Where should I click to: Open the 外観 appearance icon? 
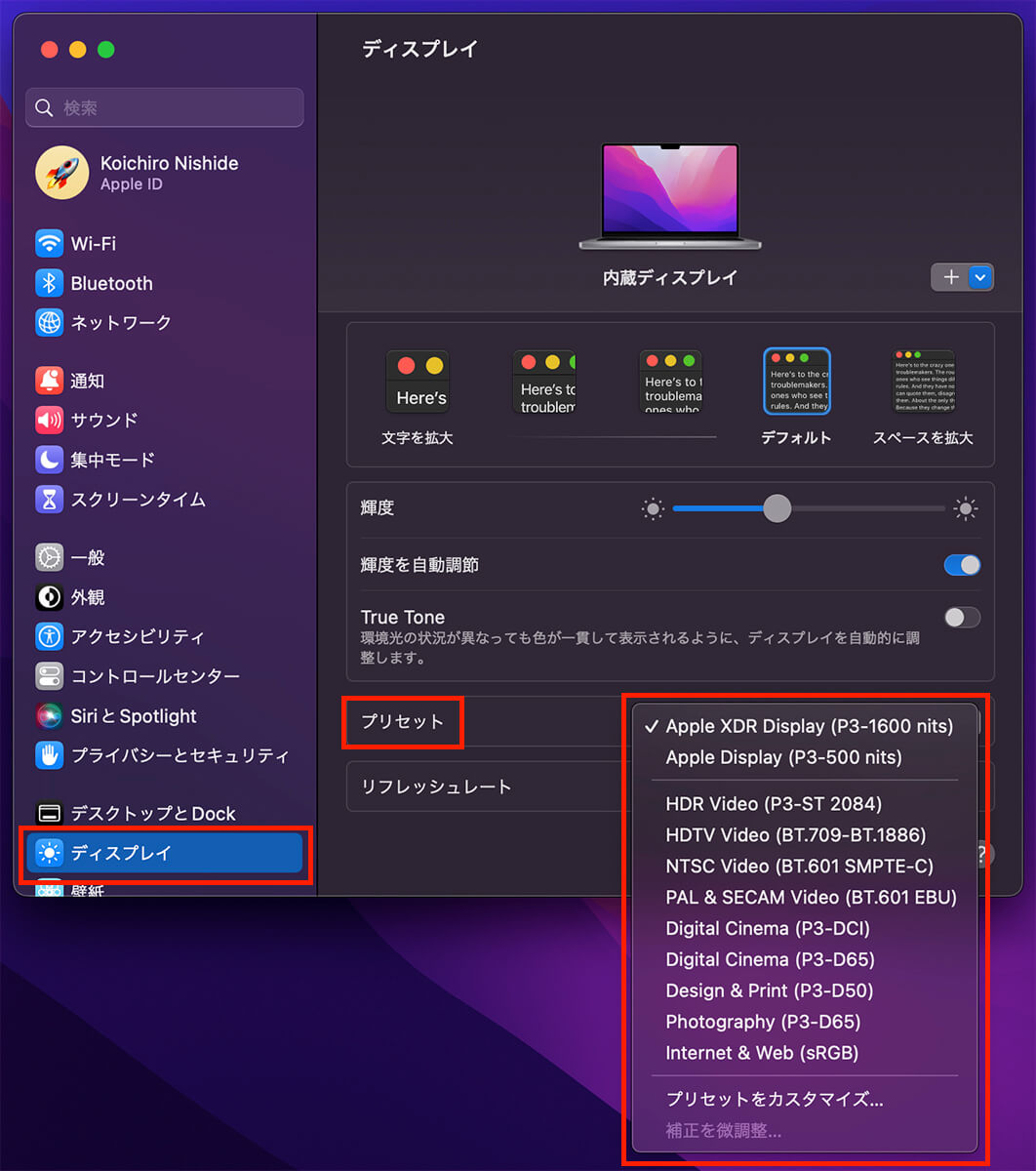49,597
